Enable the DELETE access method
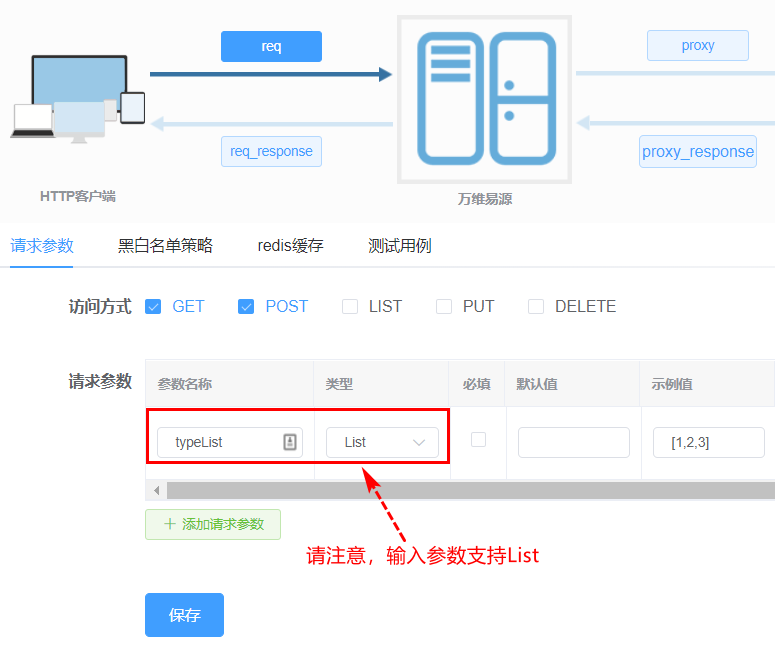This screenshot has height=655, width=775. (x=536, y=307)
